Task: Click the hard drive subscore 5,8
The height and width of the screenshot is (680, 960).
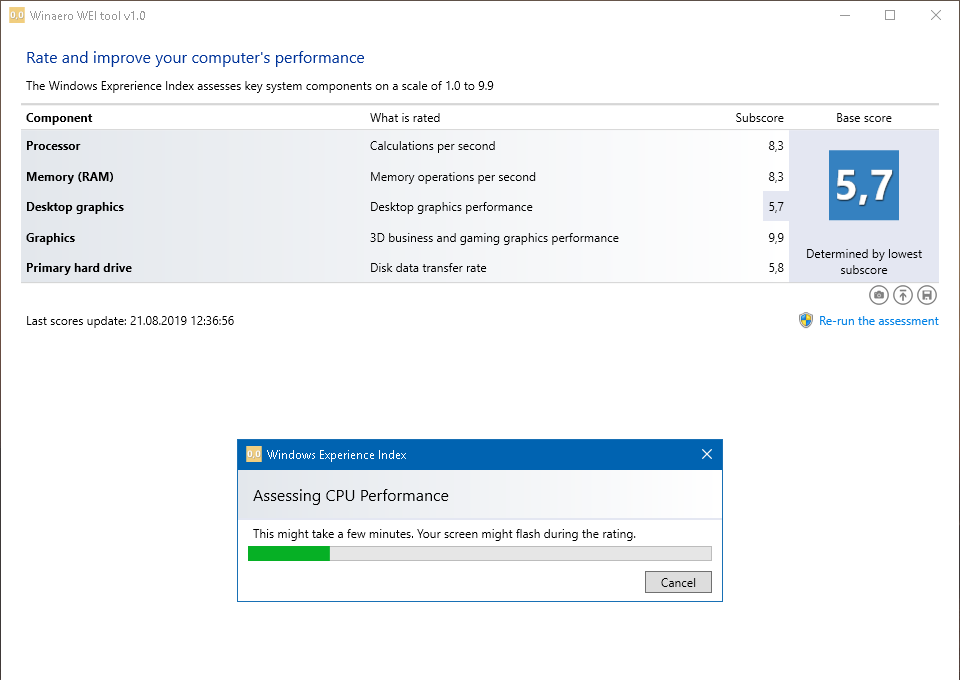Action: coord(776,267)
